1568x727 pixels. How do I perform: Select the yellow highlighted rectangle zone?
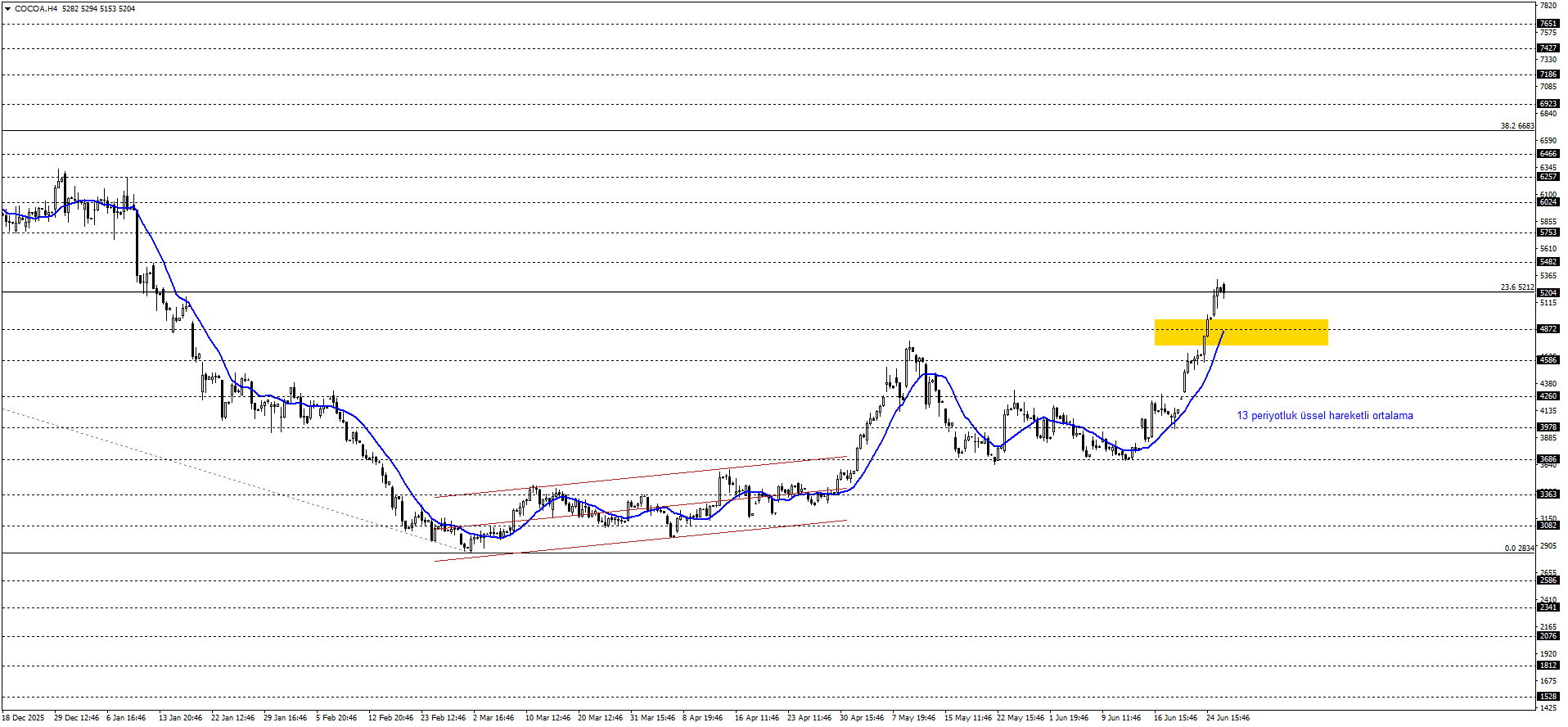click(x=1241, y=332)
